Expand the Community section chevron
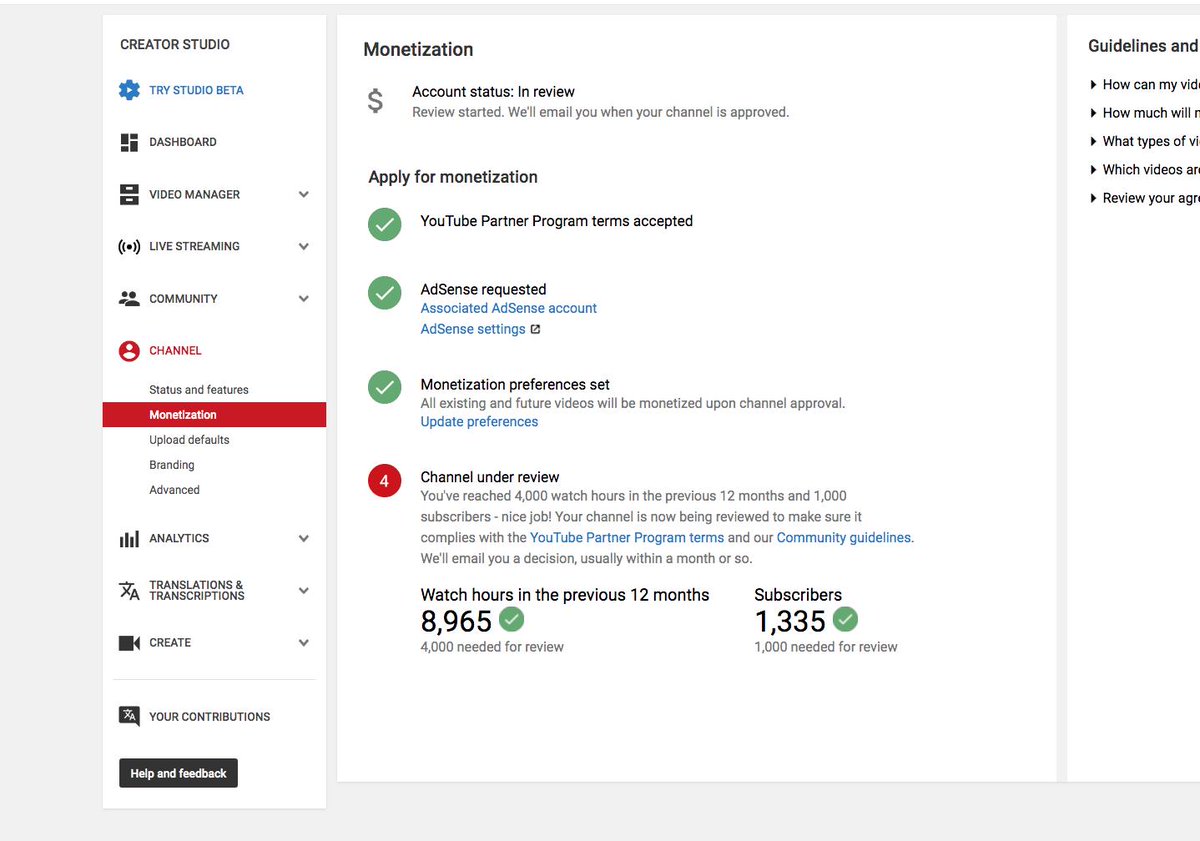Image resolution: width=1200 pixels, height=841 pixels. click(304, 298)
